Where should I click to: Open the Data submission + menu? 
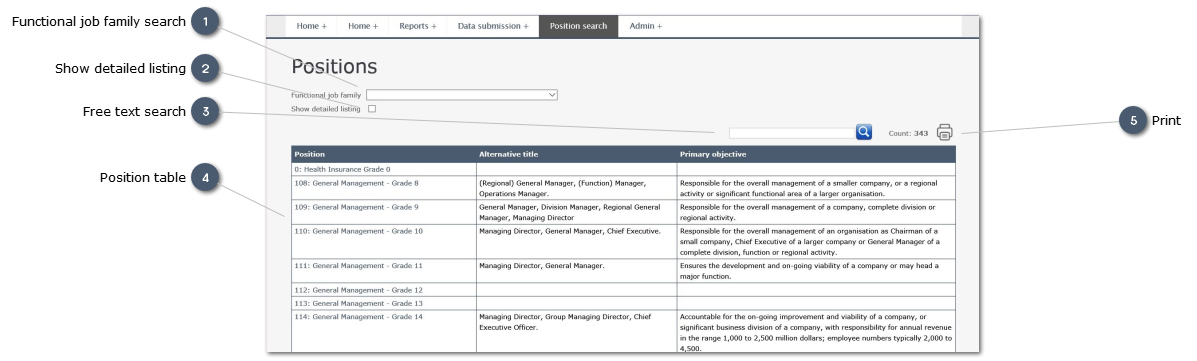(493, 26)
